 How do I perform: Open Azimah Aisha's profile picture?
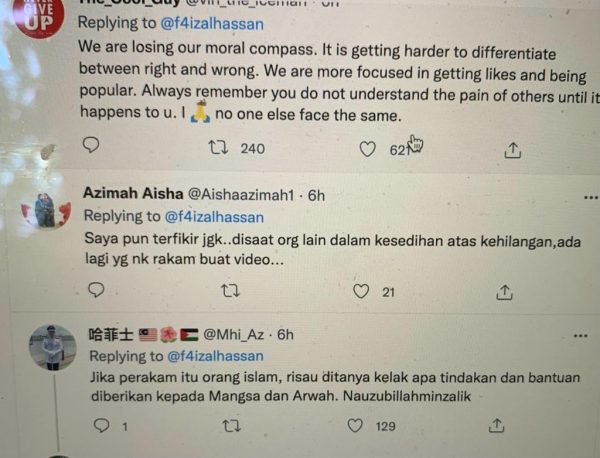(47, 209)
